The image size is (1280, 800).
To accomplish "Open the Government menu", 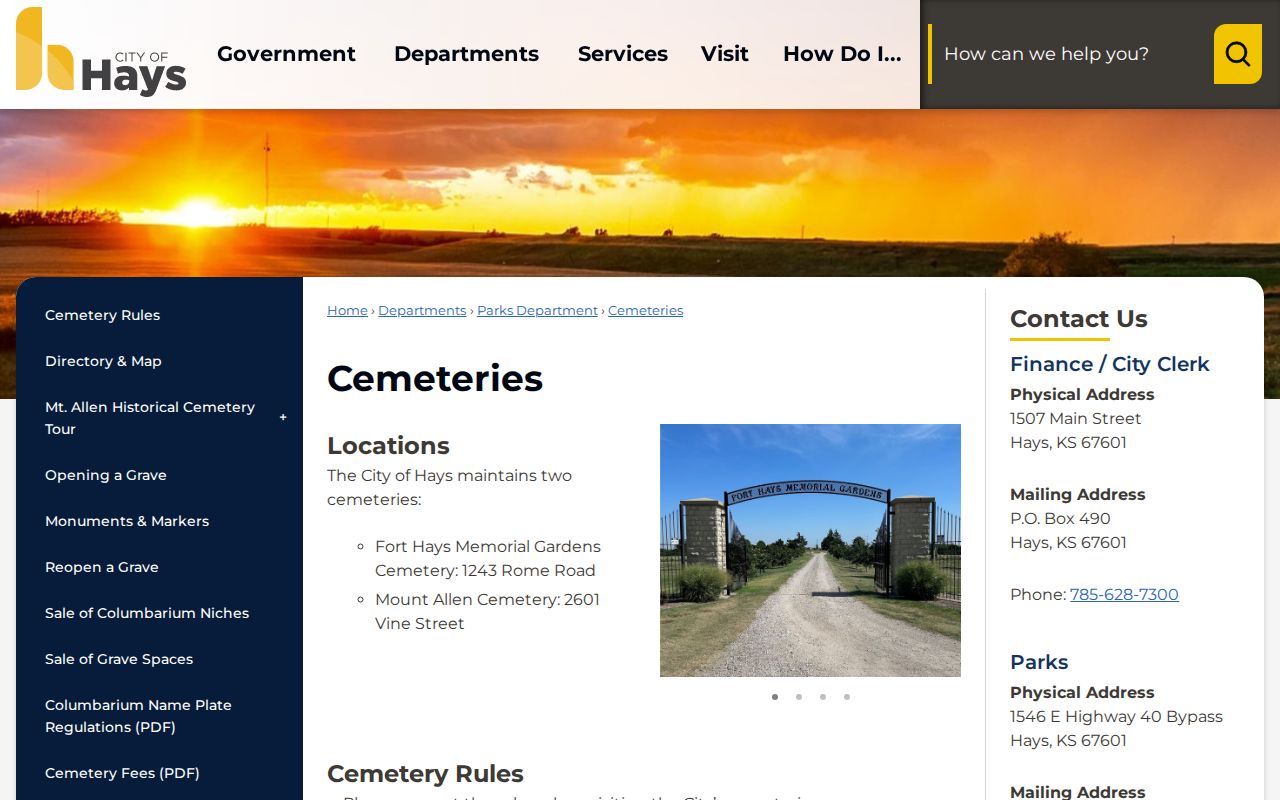I will coord(286,54).
